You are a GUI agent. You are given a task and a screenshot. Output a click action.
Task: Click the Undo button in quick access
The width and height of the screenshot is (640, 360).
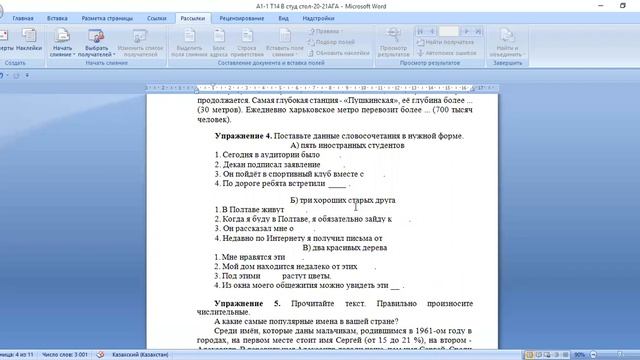[2, 76]
